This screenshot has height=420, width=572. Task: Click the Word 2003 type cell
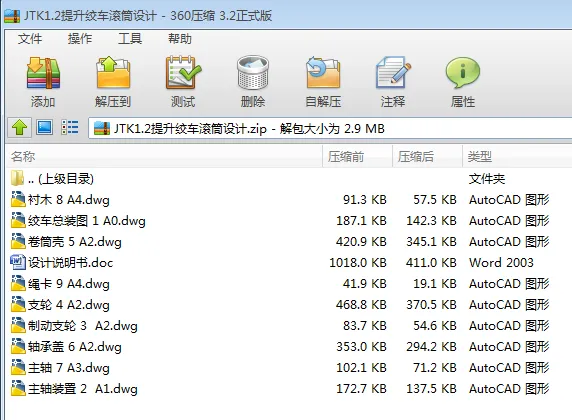[501, 263]
